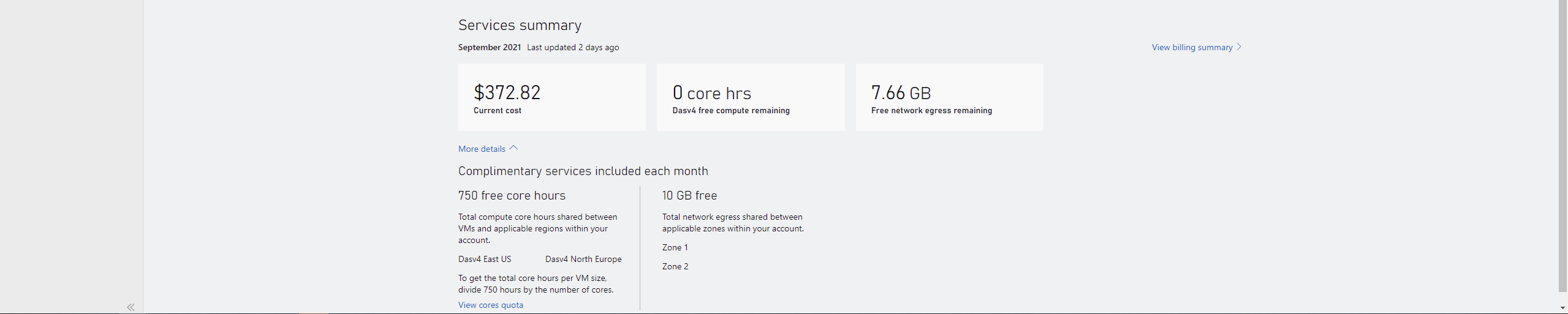Click the Zone 2 entry
Viewport: 1568px width, 314px height.
pyautogui.click(x=675, y=266)
